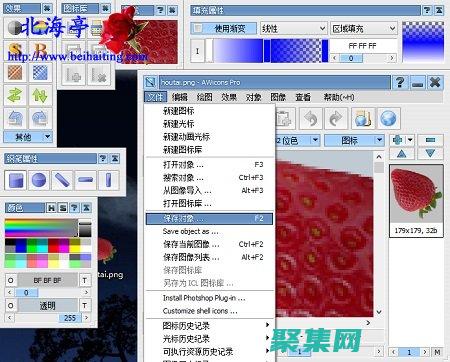Click the canvas vertical scrollbar up arrow
Screen dimensions: 450x362
379,156
